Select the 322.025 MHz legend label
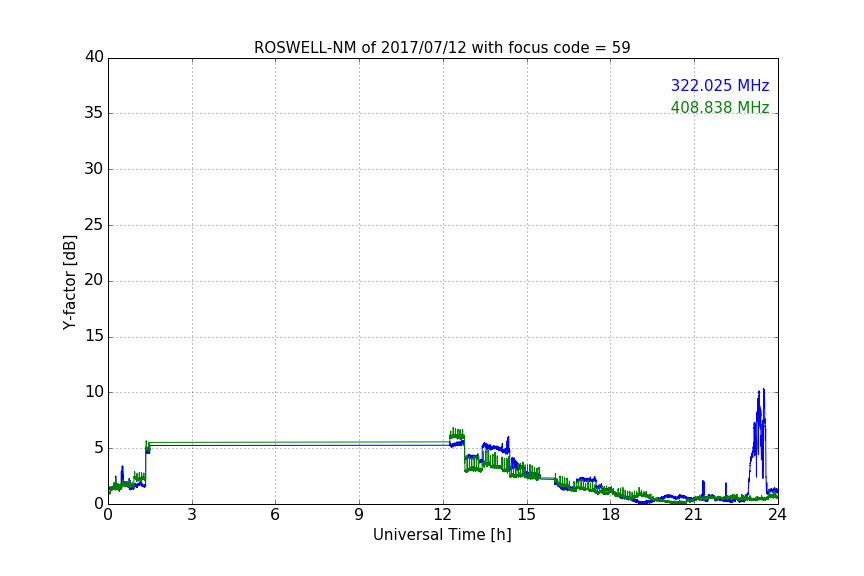 click(x=720, y=85)
